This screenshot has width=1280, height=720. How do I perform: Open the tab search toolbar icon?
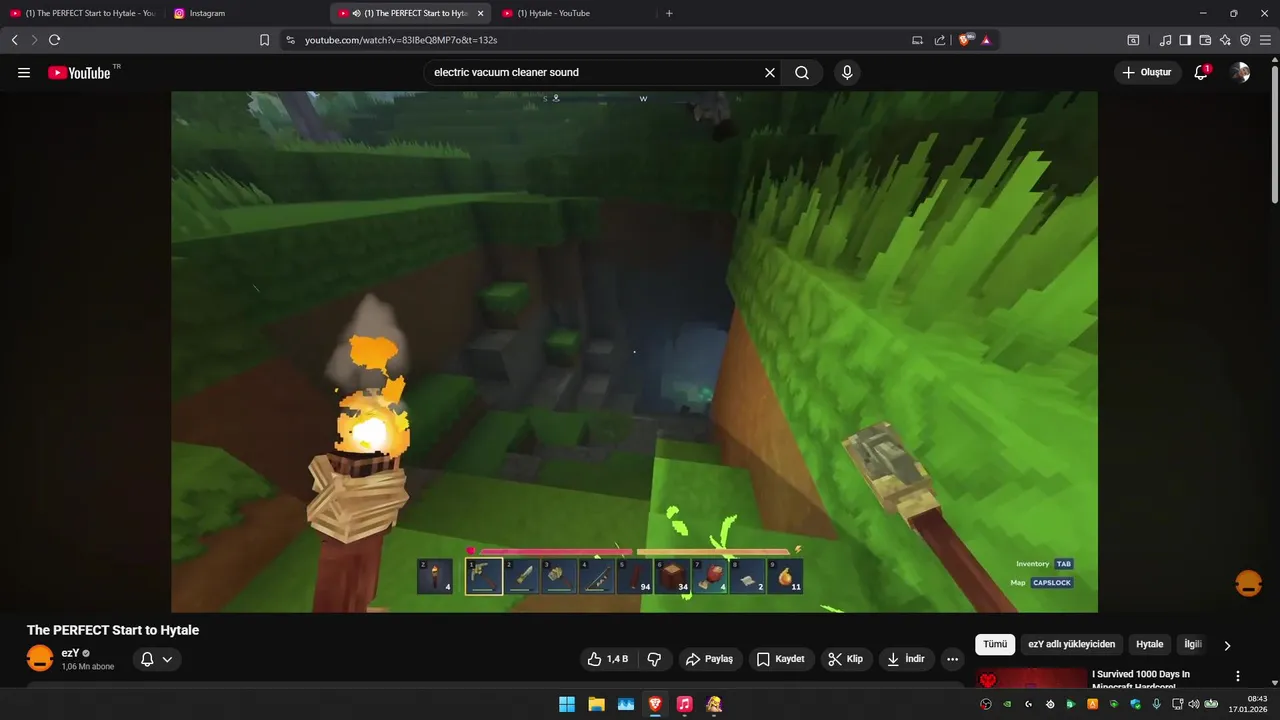coord(1133,40)
